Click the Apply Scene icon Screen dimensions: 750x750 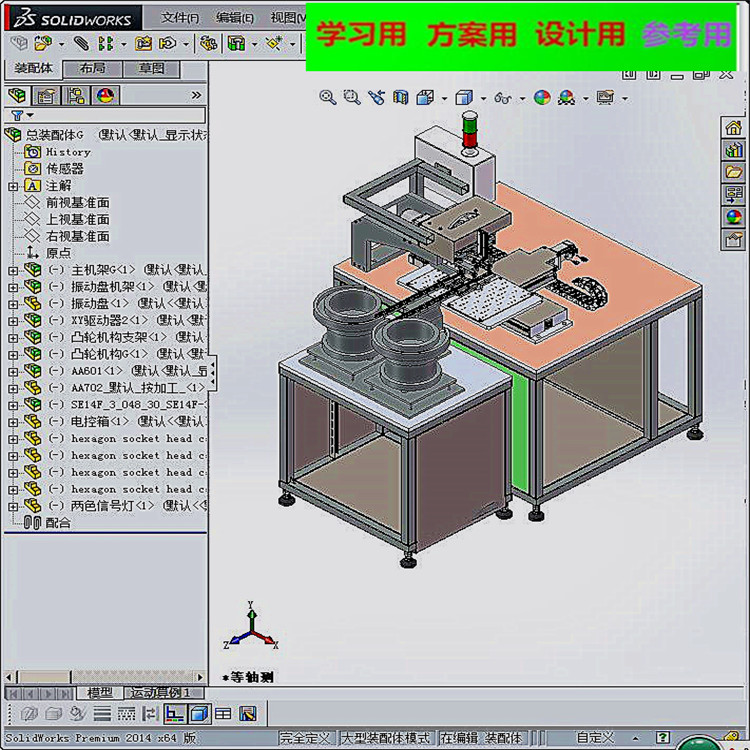coord(567,98)
